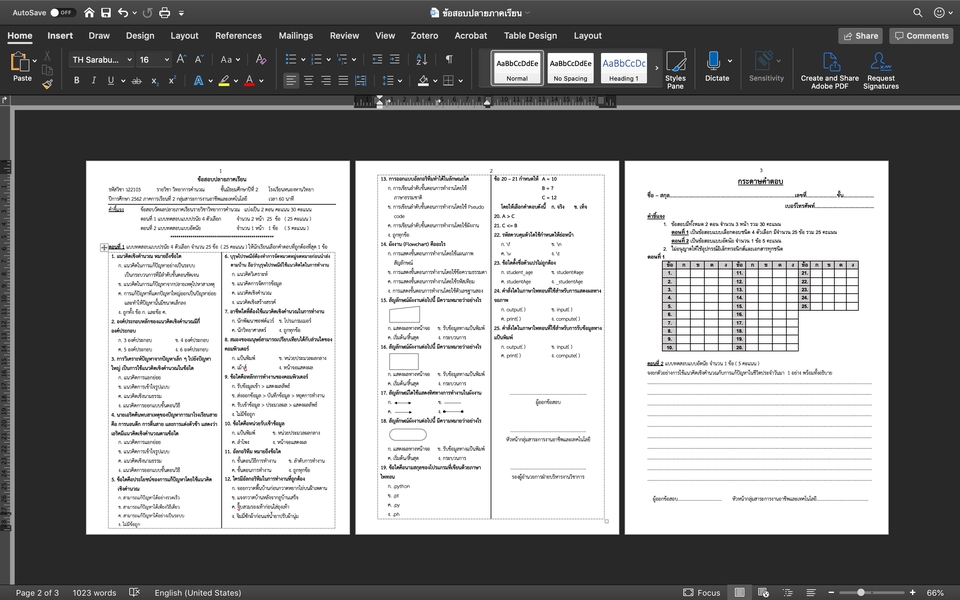Open the Paste options dropdown arrow

[x=35, y=61]
